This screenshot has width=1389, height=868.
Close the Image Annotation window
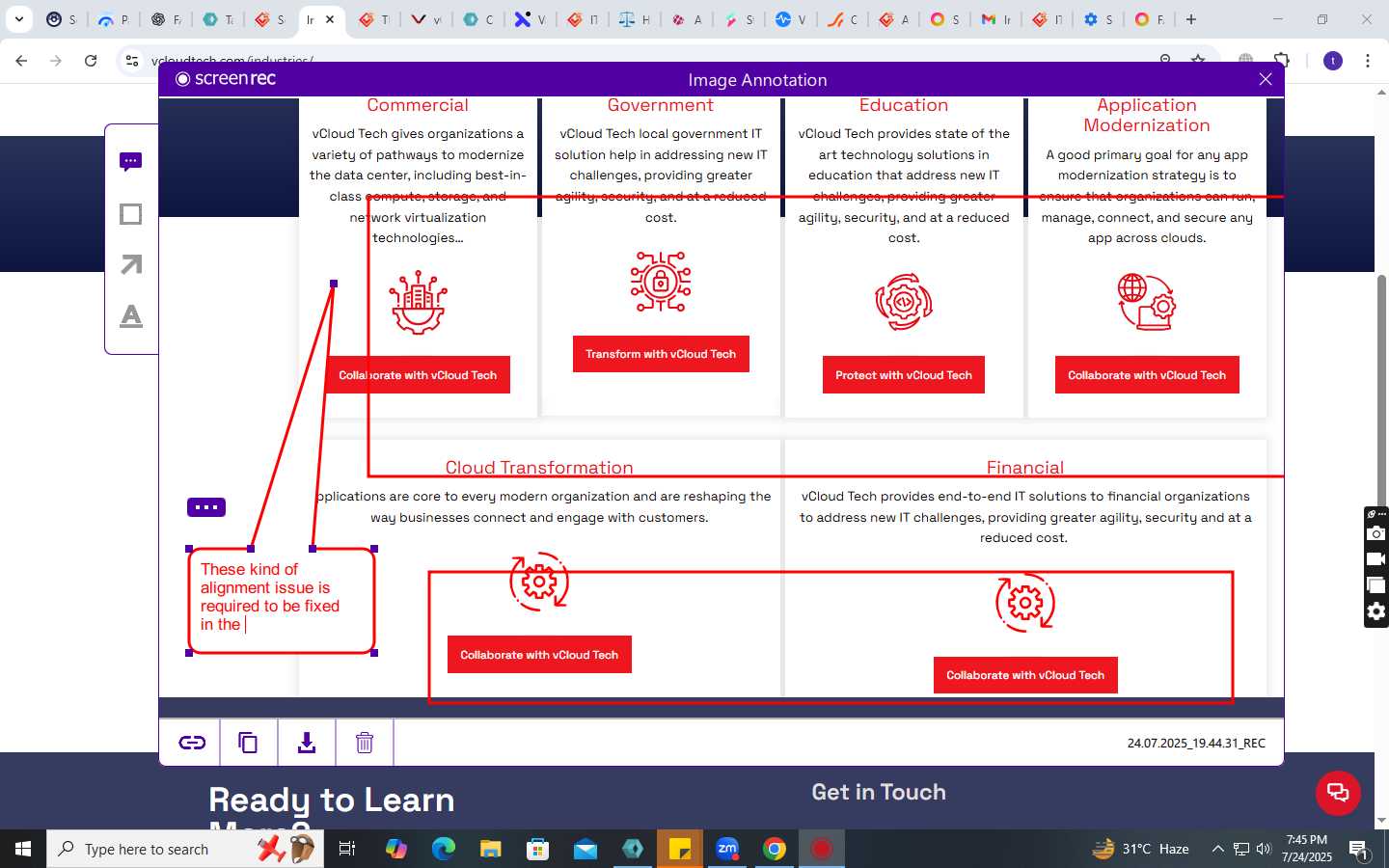[x=1266, y=79]
